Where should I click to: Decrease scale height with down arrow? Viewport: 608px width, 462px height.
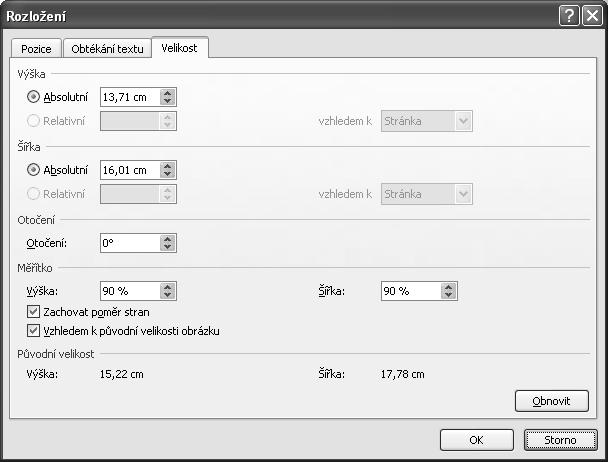168,295
